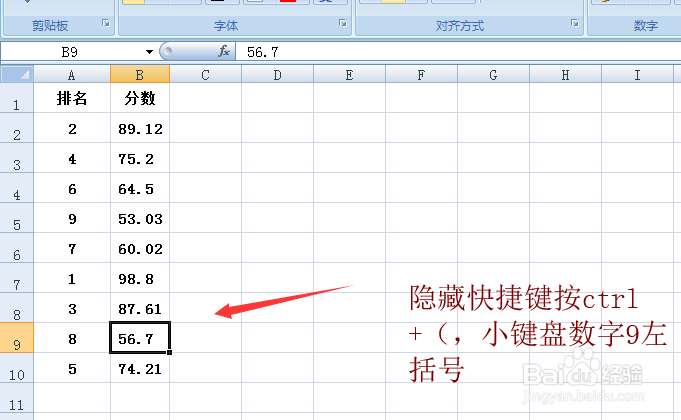Viewport: 681px width, 420px height.
Task: Click the cell with score 60.02
Action: (140, 248)
